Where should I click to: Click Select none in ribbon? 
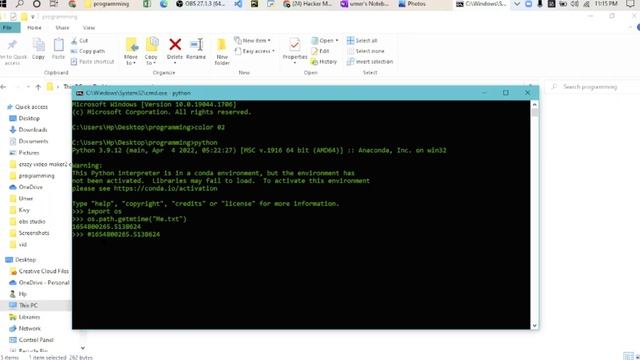[x=366, y=51]
